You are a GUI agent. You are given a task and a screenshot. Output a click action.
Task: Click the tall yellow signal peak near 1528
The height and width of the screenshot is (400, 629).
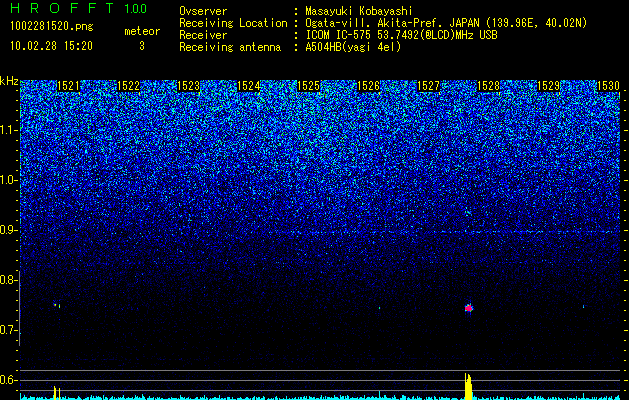[x=468, y=386]
